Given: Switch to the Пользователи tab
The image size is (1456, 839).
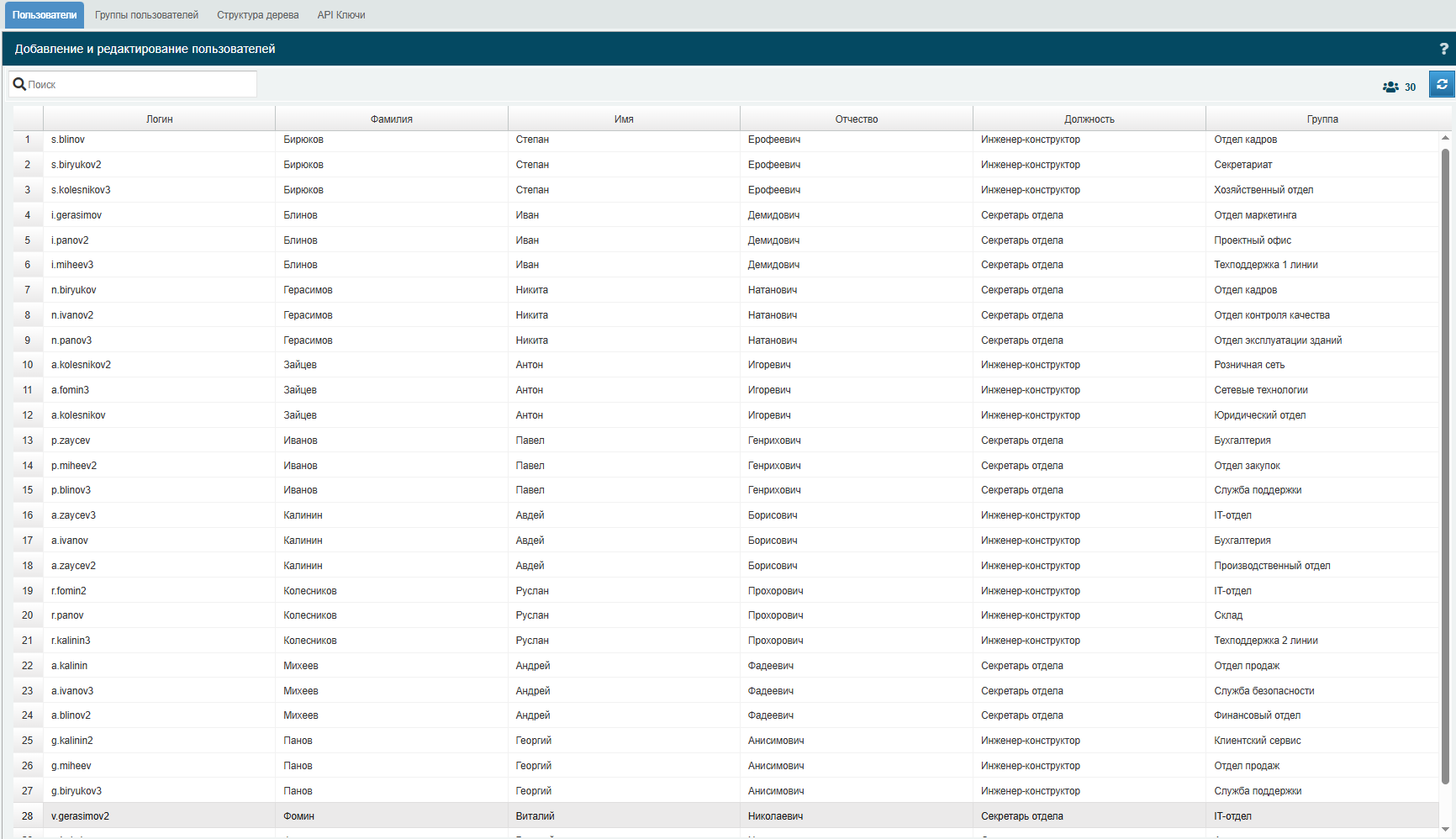Looking at the screenshot, I should coord(45,15).
